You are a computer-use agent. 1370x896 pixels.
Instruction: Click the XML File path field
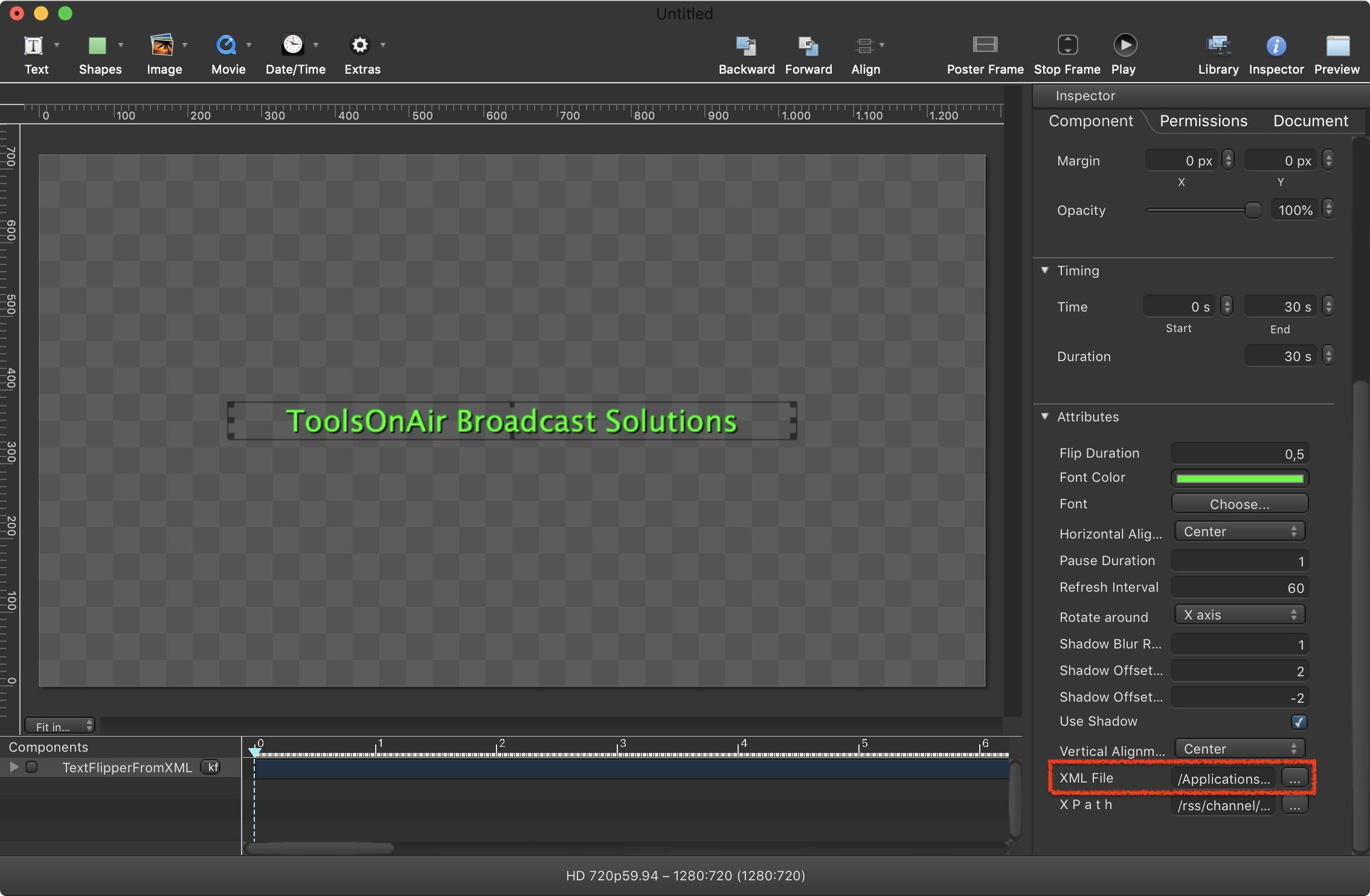1224,778
